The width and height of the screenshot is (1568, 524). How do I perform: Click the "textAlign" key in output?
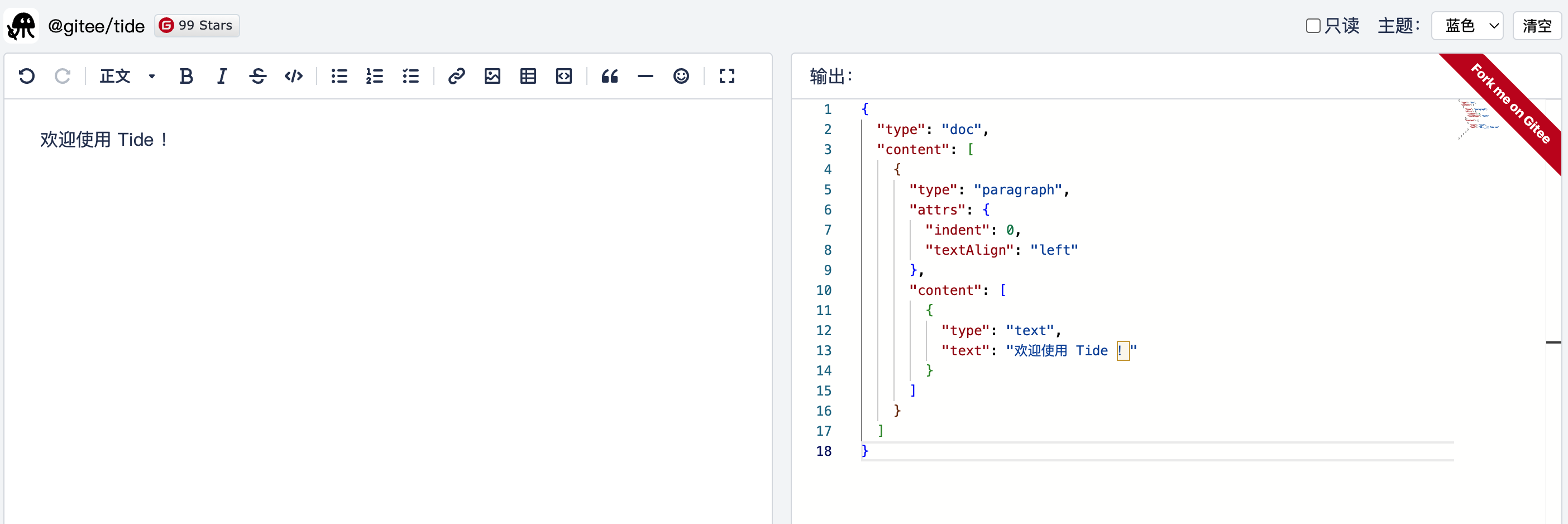coord(969,250)
